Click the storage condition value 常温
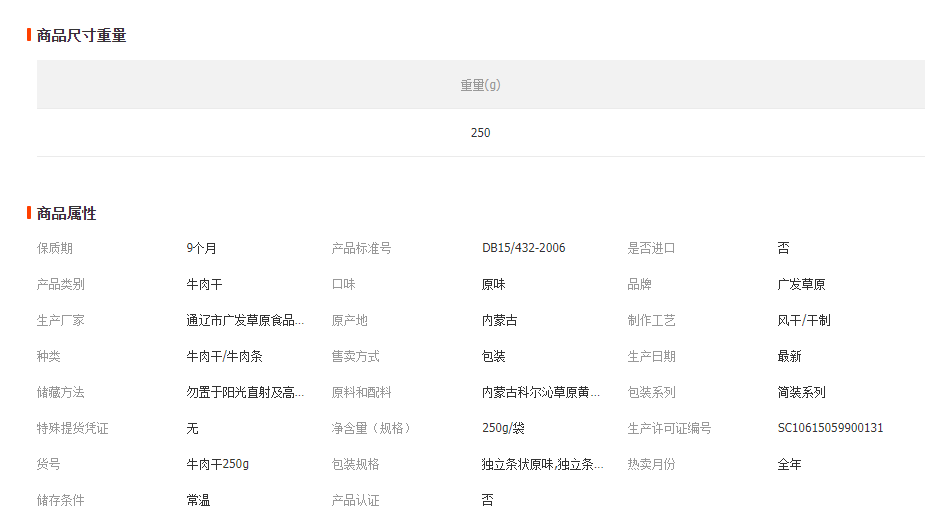This screenshot has width=932, height=515. [198, 500]
